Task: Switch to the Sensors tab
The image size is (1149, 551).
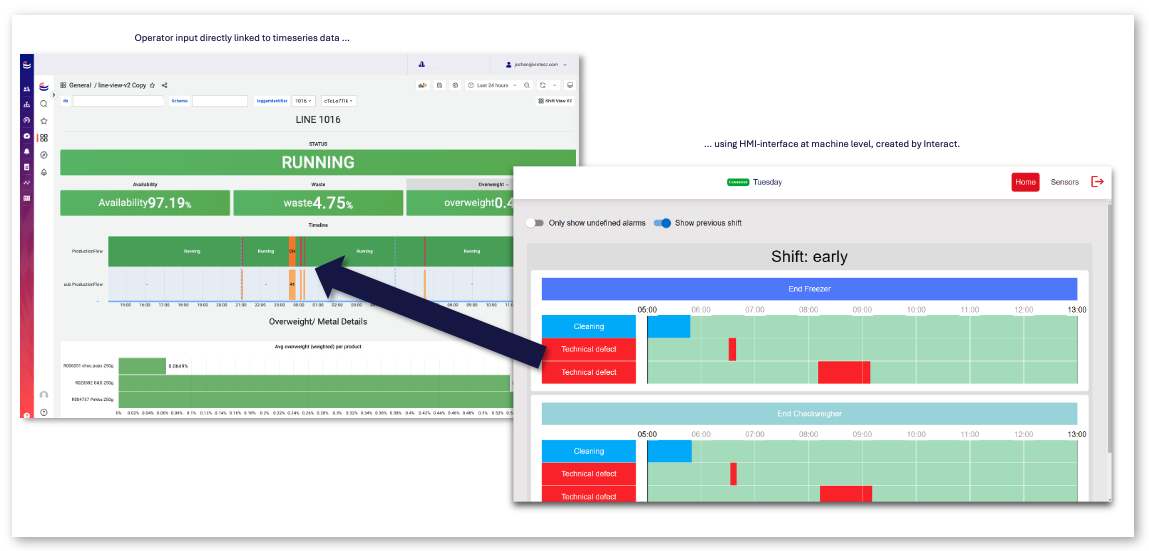Action: [1064, 182]
